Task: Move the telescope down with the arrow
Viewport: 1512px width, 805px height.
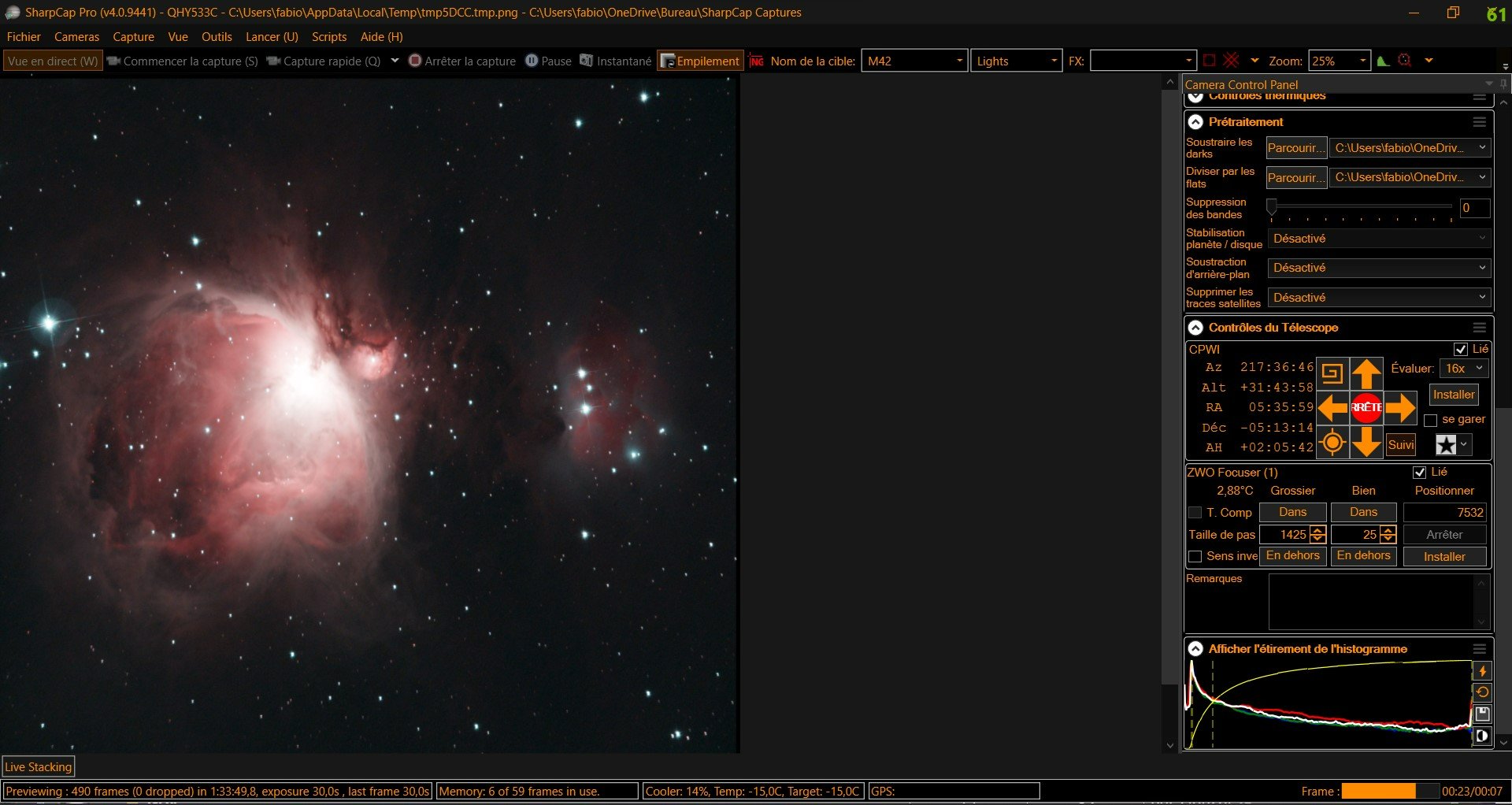Action: tap(1366, 442)
